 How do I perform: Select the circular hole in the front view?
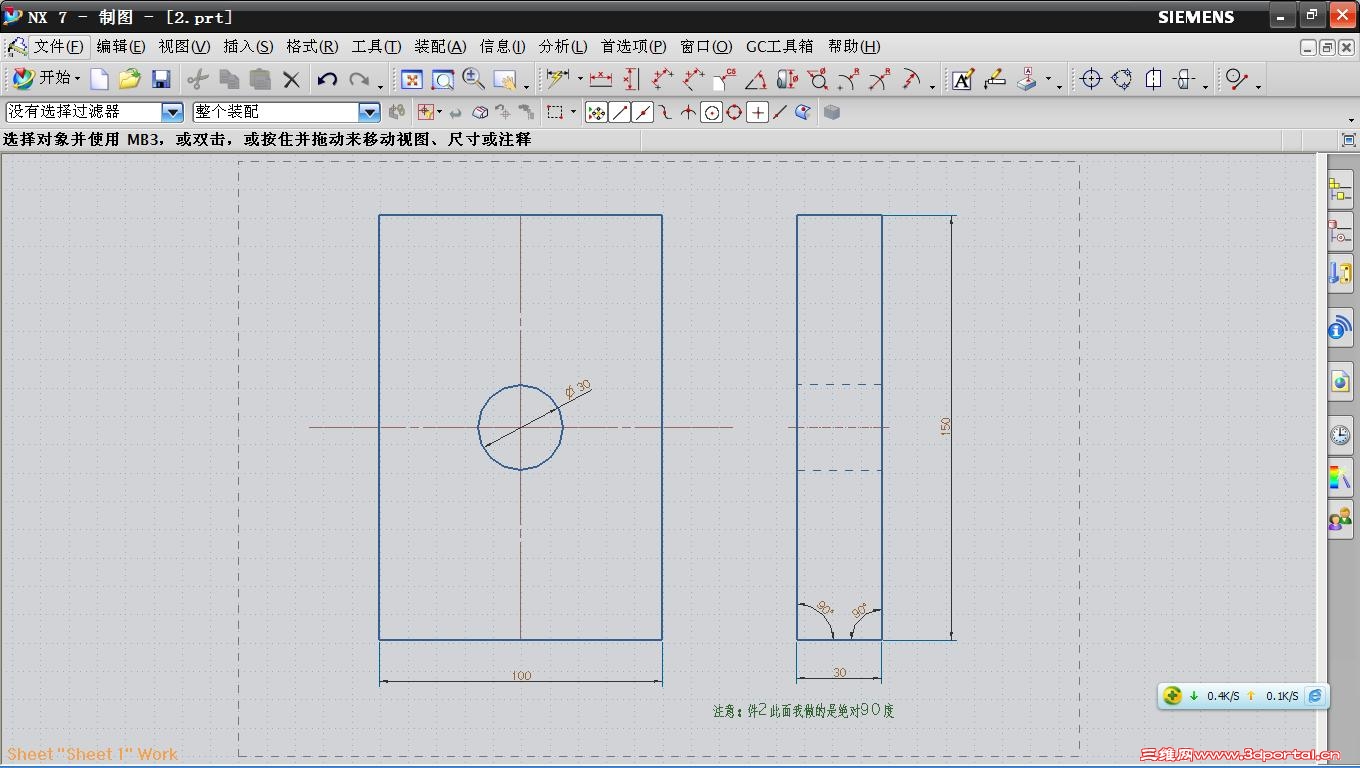(x=520, y=427)
